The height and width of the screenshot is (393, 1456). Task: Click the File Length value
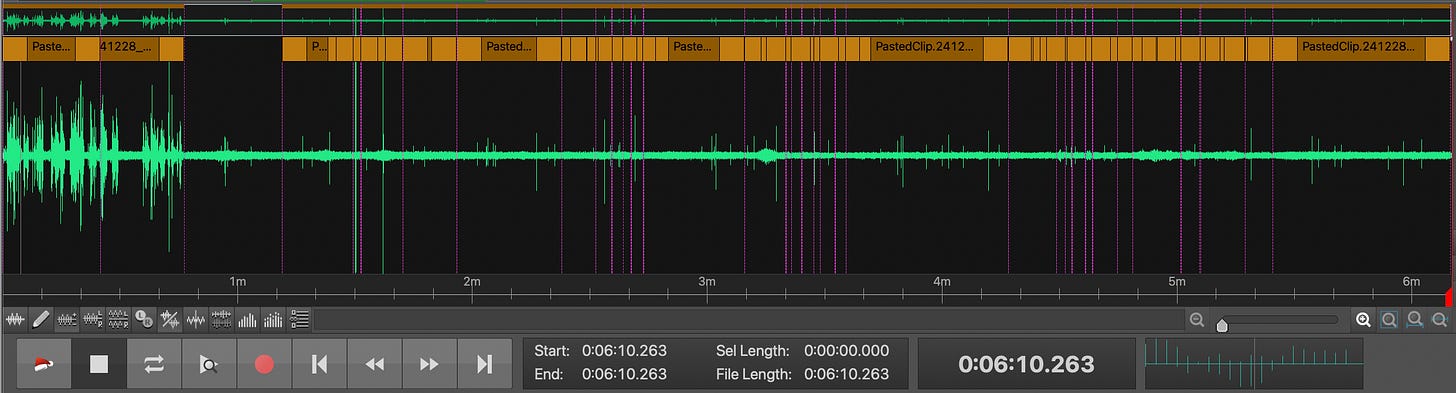click(847, 374)
